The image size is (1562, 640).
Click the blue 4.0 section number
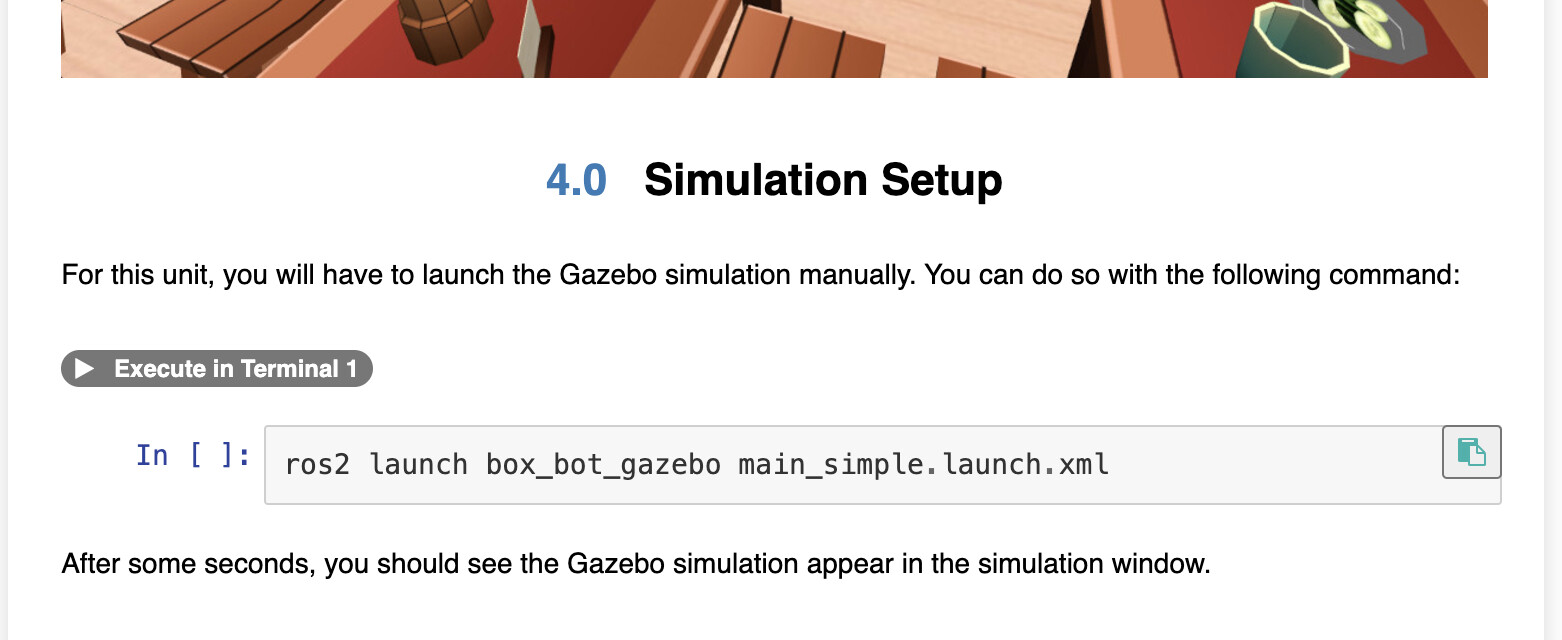[577, 181]
